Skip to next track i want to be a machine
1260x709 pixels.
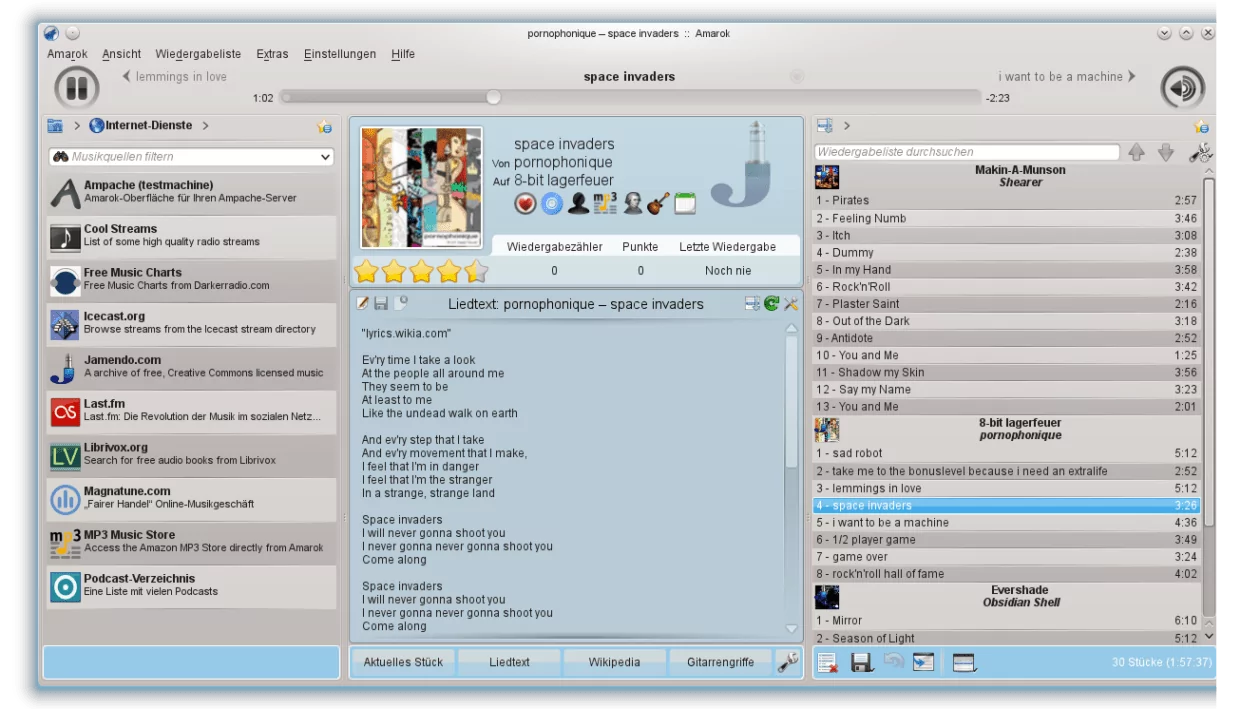1067,77
